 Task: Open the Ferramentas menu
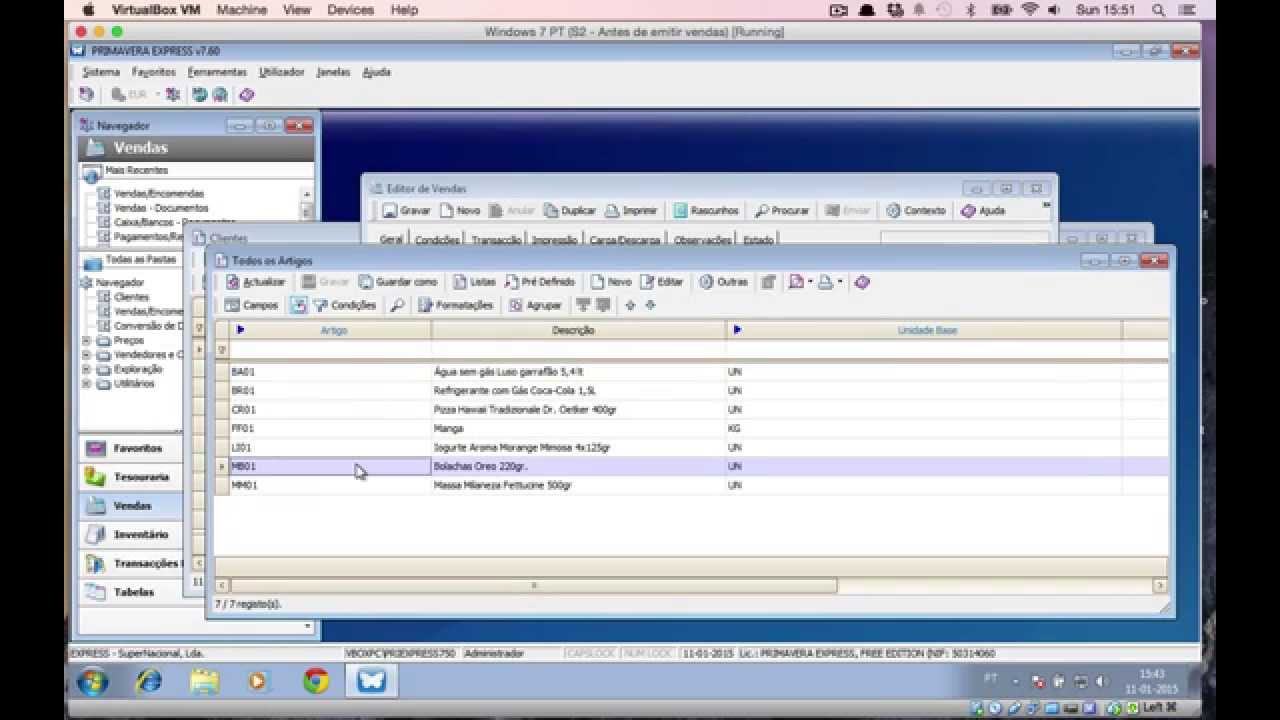[217, 72]
